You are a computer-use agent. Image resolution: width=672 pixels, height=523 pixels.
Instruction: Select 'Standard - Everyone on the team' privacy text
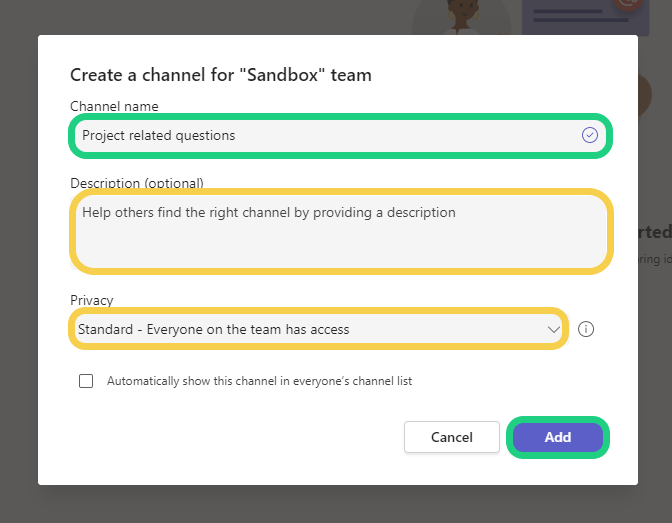[214, 329]
